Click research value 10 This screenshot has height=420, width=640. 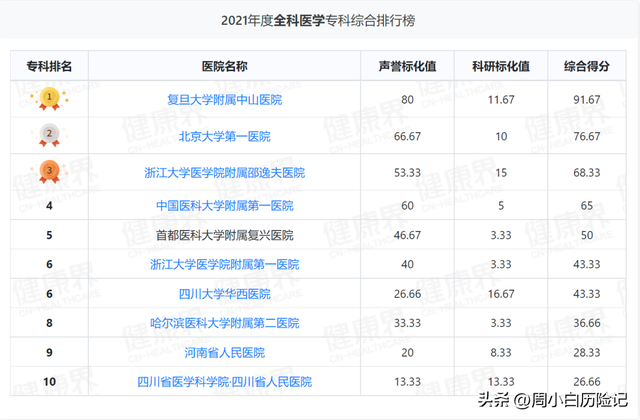pos(501,136)
